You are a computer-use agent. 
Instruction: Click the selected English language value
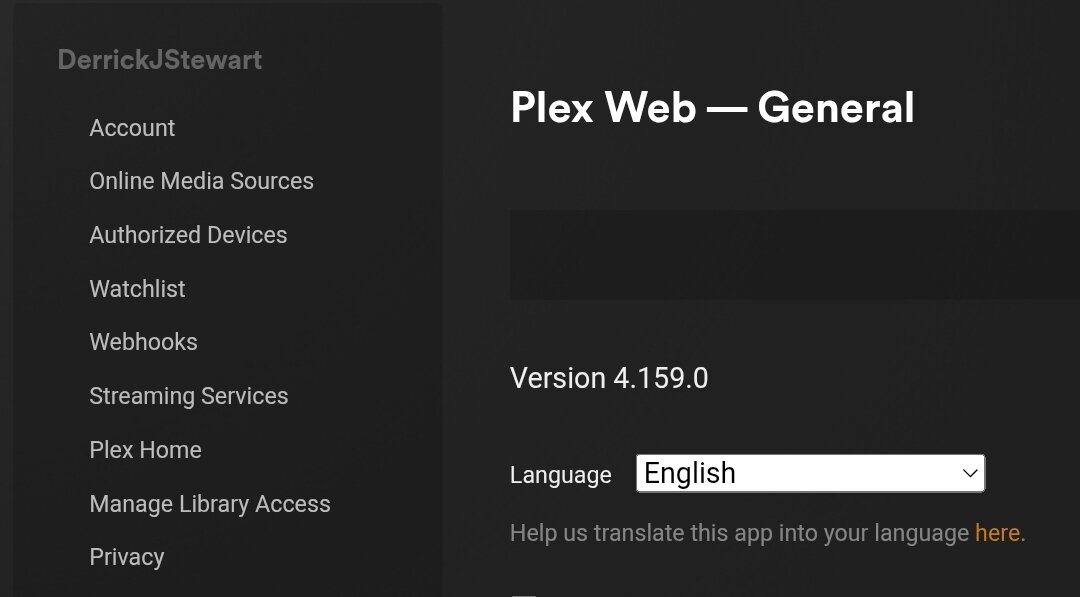(690, 473)
